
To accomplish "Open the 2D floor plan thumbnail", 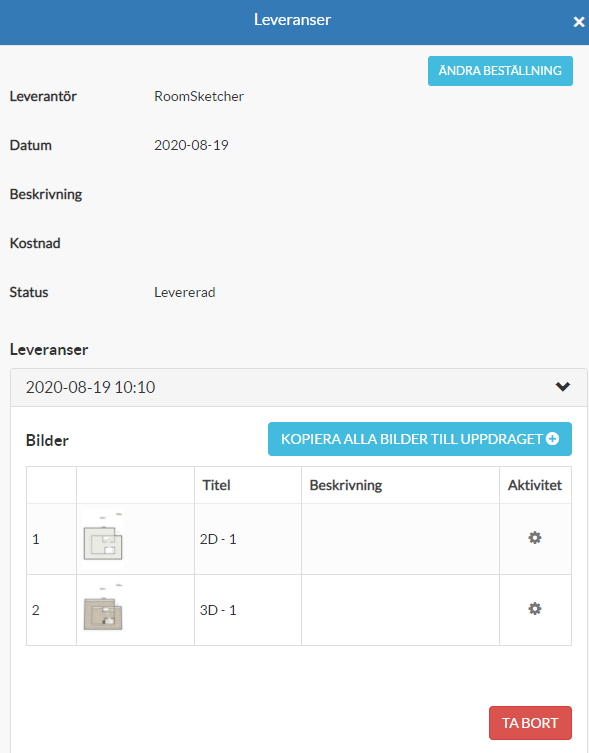I will pos(103,539).
